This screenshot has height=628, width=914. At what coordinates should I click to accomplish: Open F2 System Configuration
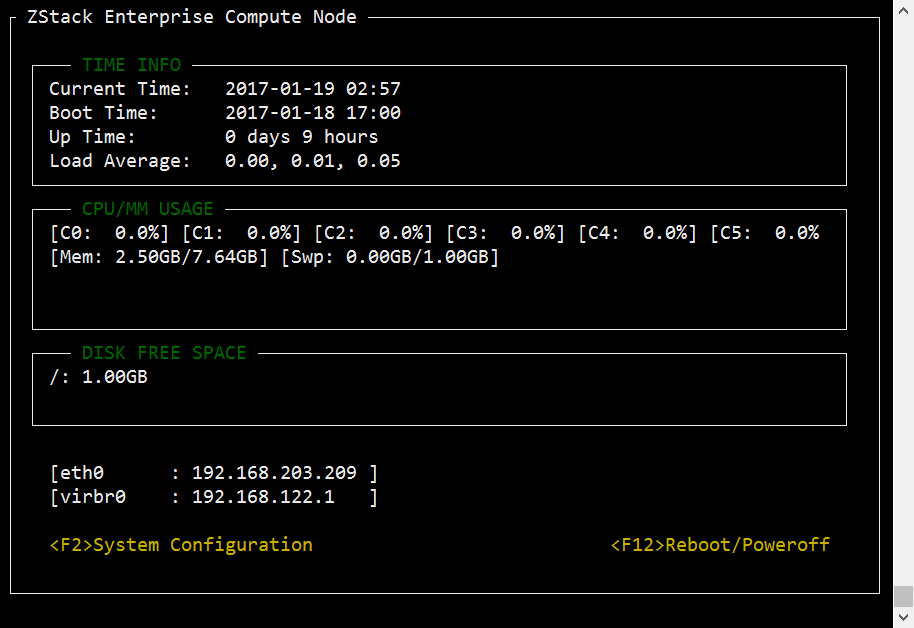click(181, 545)
